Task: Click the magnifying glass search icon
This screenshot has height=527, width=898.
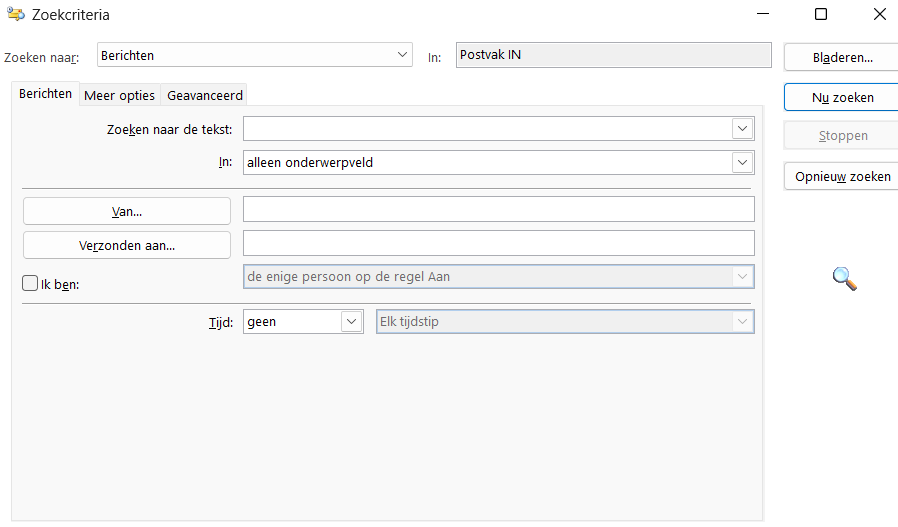Action: pos(845,279)
